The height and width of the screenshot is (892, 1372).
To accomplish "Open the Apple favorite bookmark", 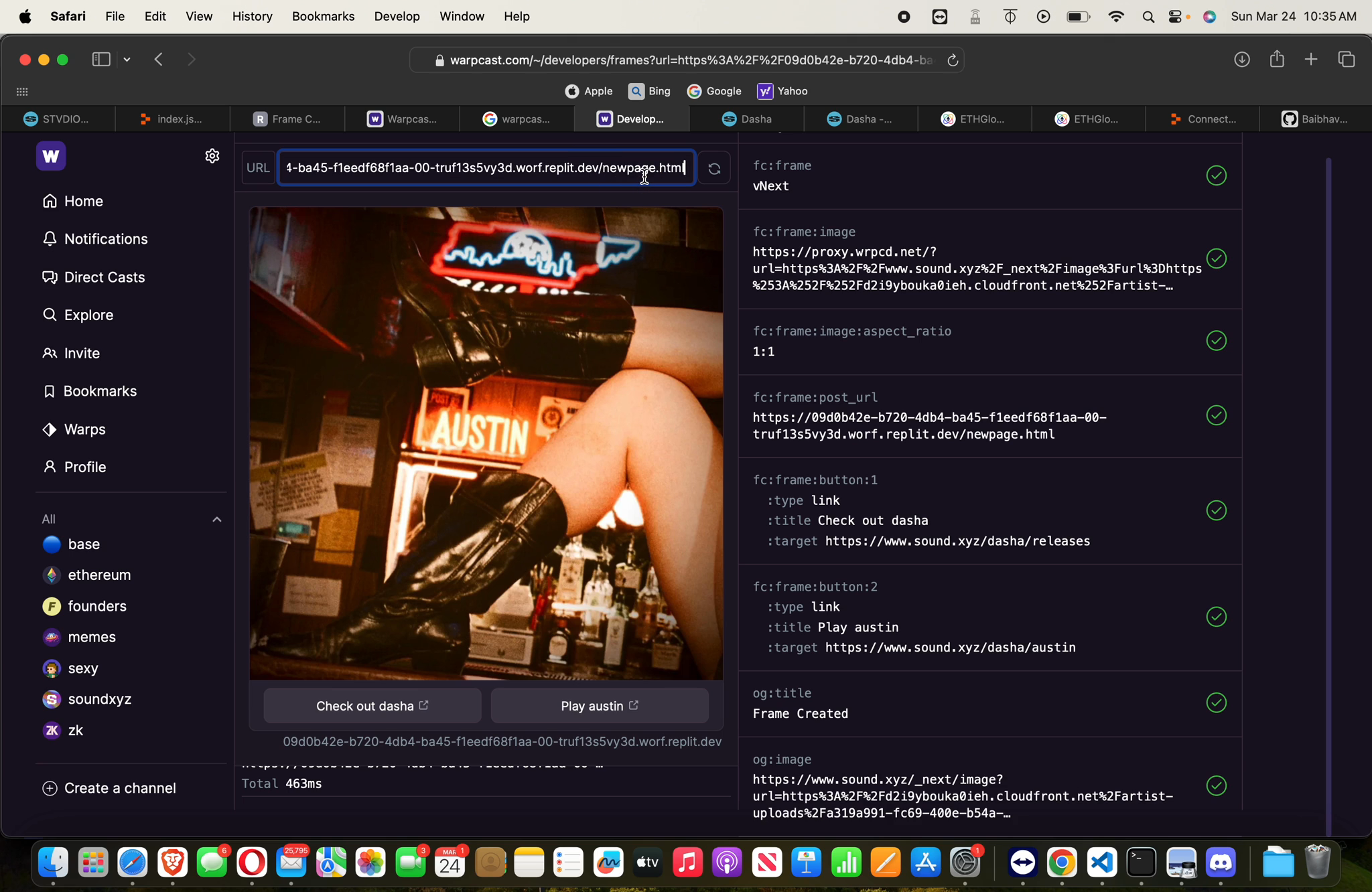I will [588, 91].
